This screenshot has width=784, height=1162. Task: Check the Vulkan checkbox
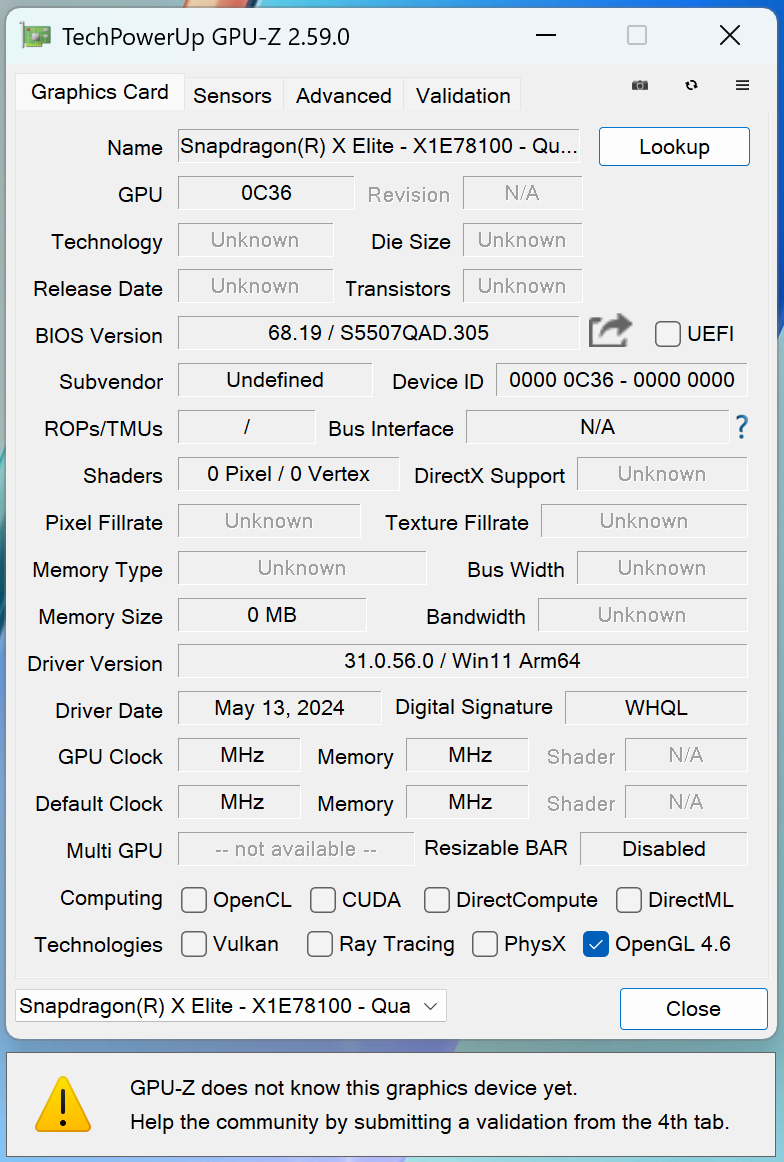[x=194, y=944]
